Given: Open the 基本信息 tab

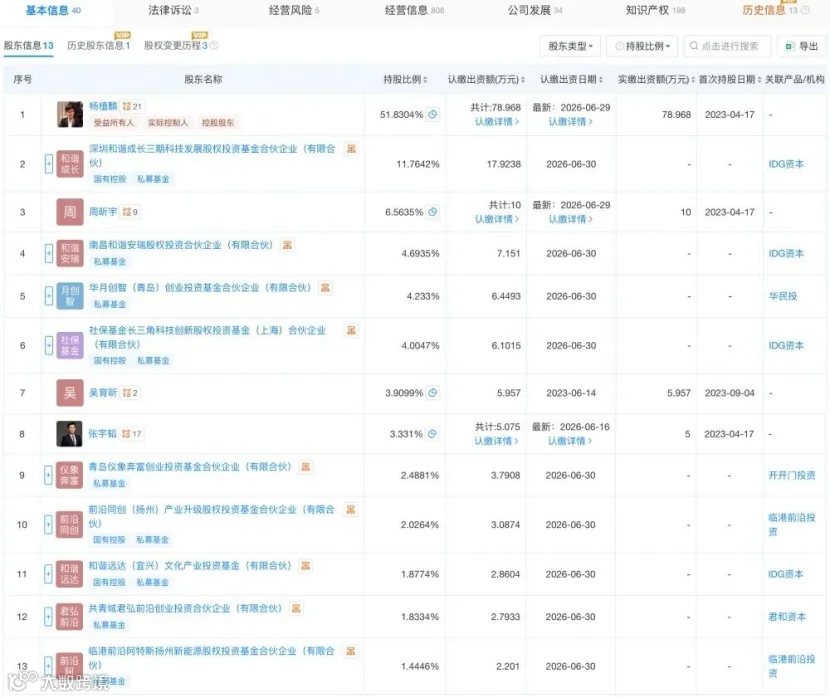Looking at the screenshot, I should 53,10.
